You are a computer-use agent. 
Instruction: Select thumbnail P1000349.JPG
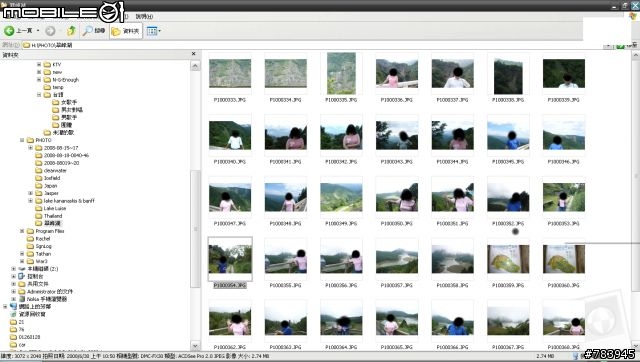[341, 197]
